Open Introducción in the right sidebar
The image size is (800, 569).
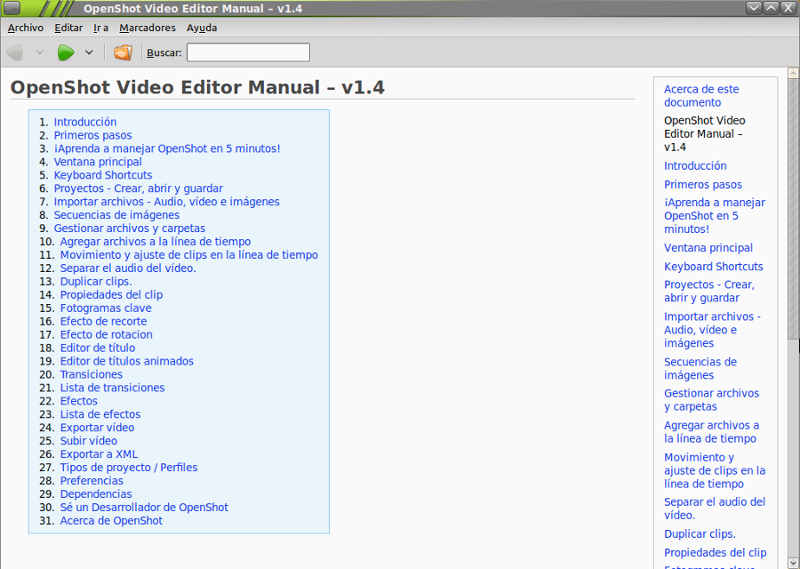(x=695, y=166)
